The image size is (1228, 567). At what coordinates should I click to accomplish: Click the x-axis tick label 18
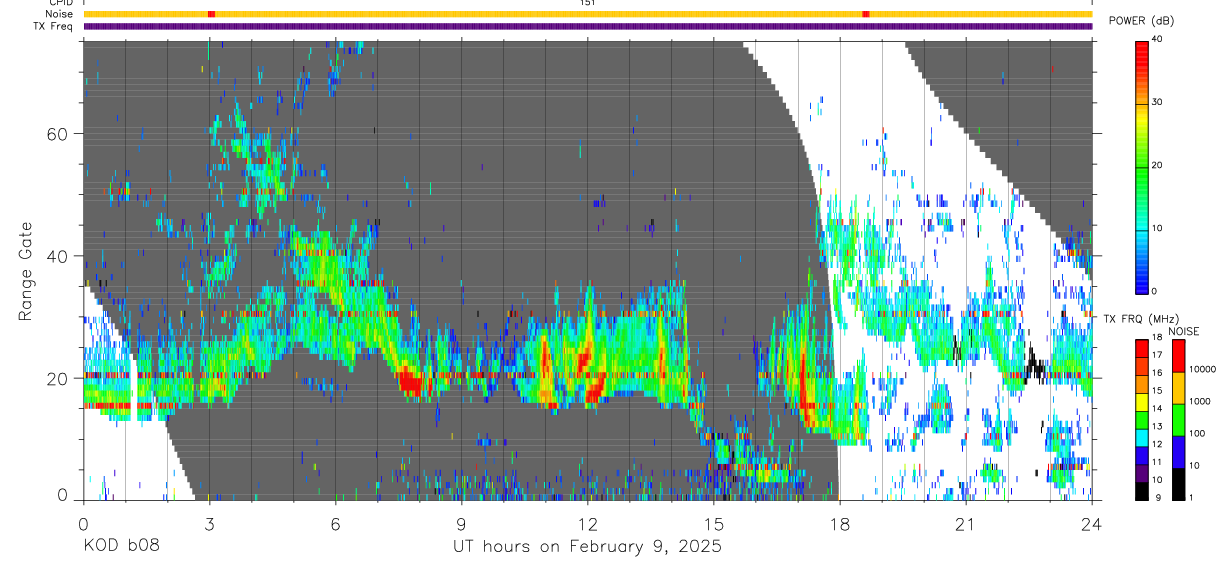click(839, 524)
